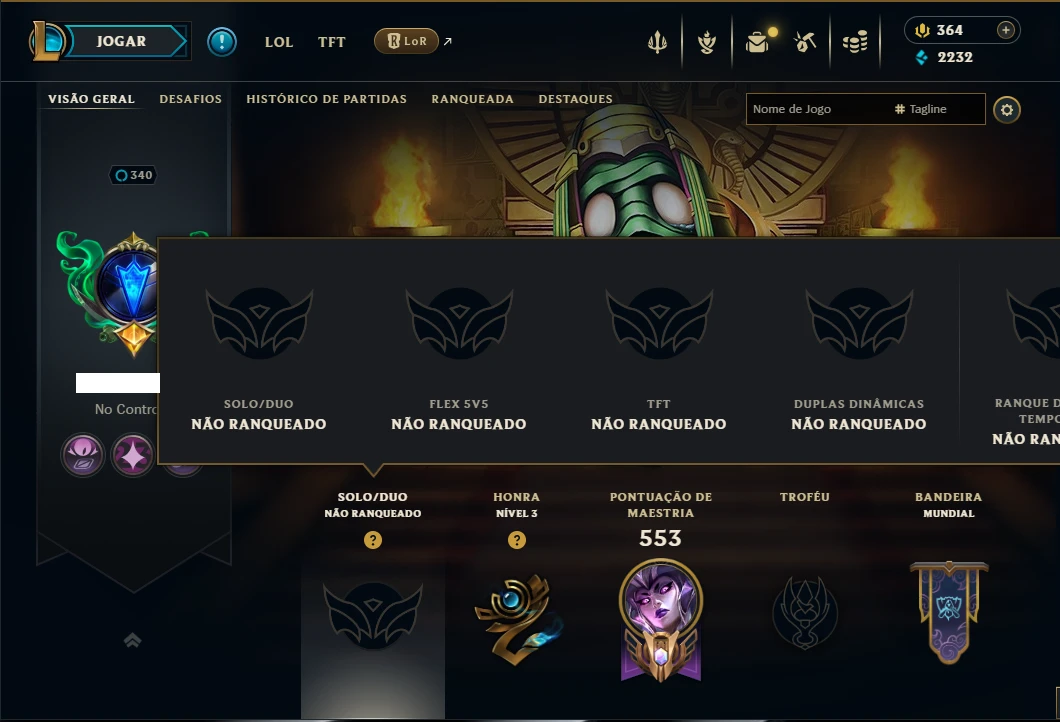Open the Loot hextech crafting icon
The image size is (1060, 722).
[x=805, y=42]
